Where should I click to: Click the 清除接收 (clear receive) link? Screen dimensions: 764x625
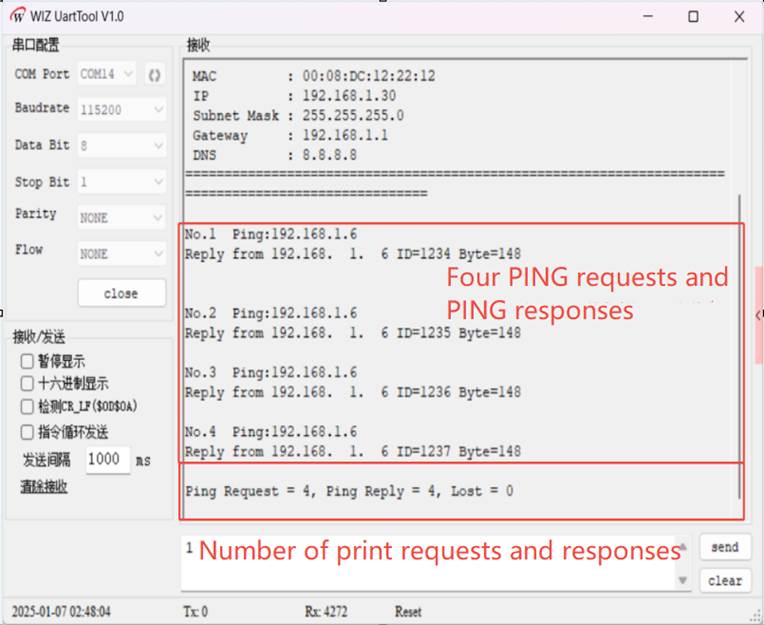(44, 487)
